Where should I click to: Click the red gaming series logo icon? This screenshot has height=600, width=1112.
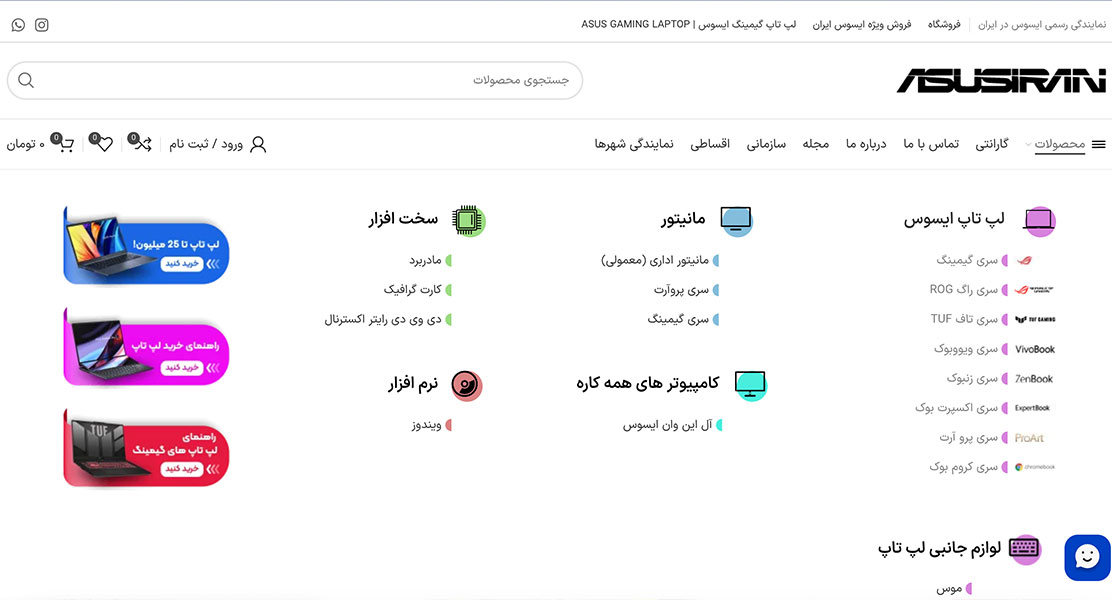pyautogui.click(x=1024, y=260)
